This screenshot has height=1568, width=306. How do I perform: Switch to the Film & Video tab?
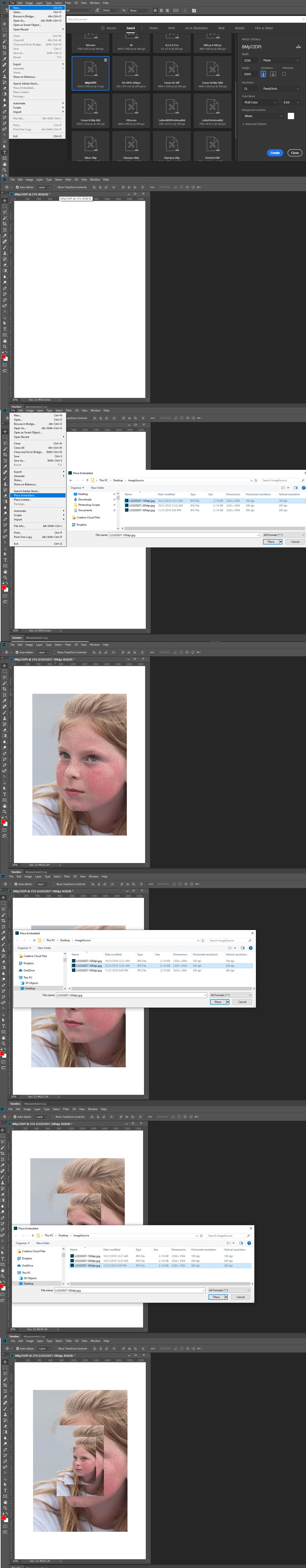coord(264,28)
